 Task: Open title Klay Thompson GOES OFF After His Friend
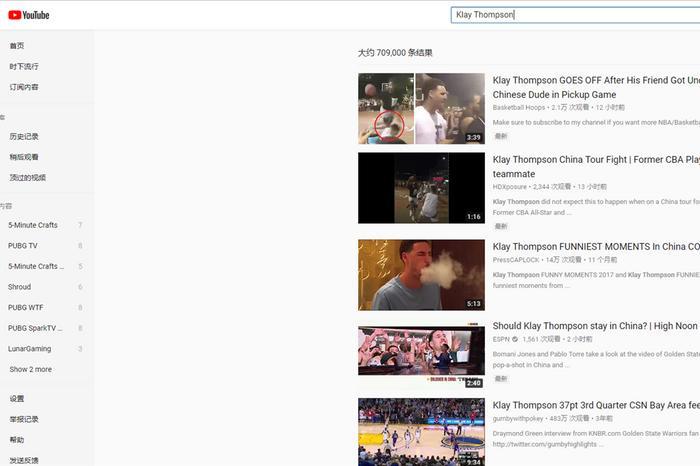tap(596, 87)
